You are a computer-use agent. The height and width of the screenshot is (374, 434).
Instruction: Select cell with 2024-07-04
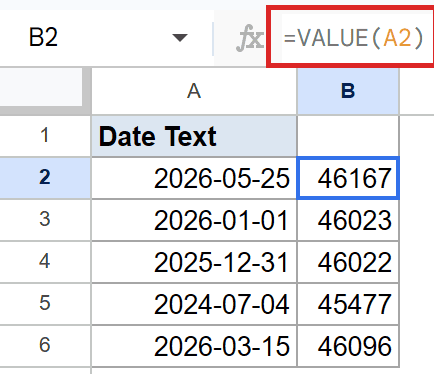194,304
